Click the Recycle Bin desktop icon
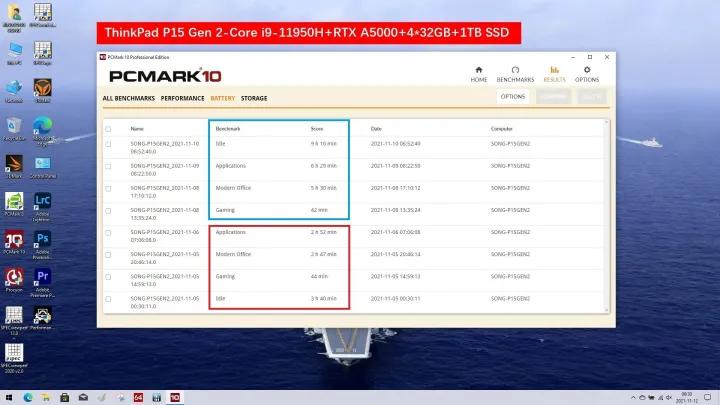Viewport: 720px width, 405px height. click(14, 129)
